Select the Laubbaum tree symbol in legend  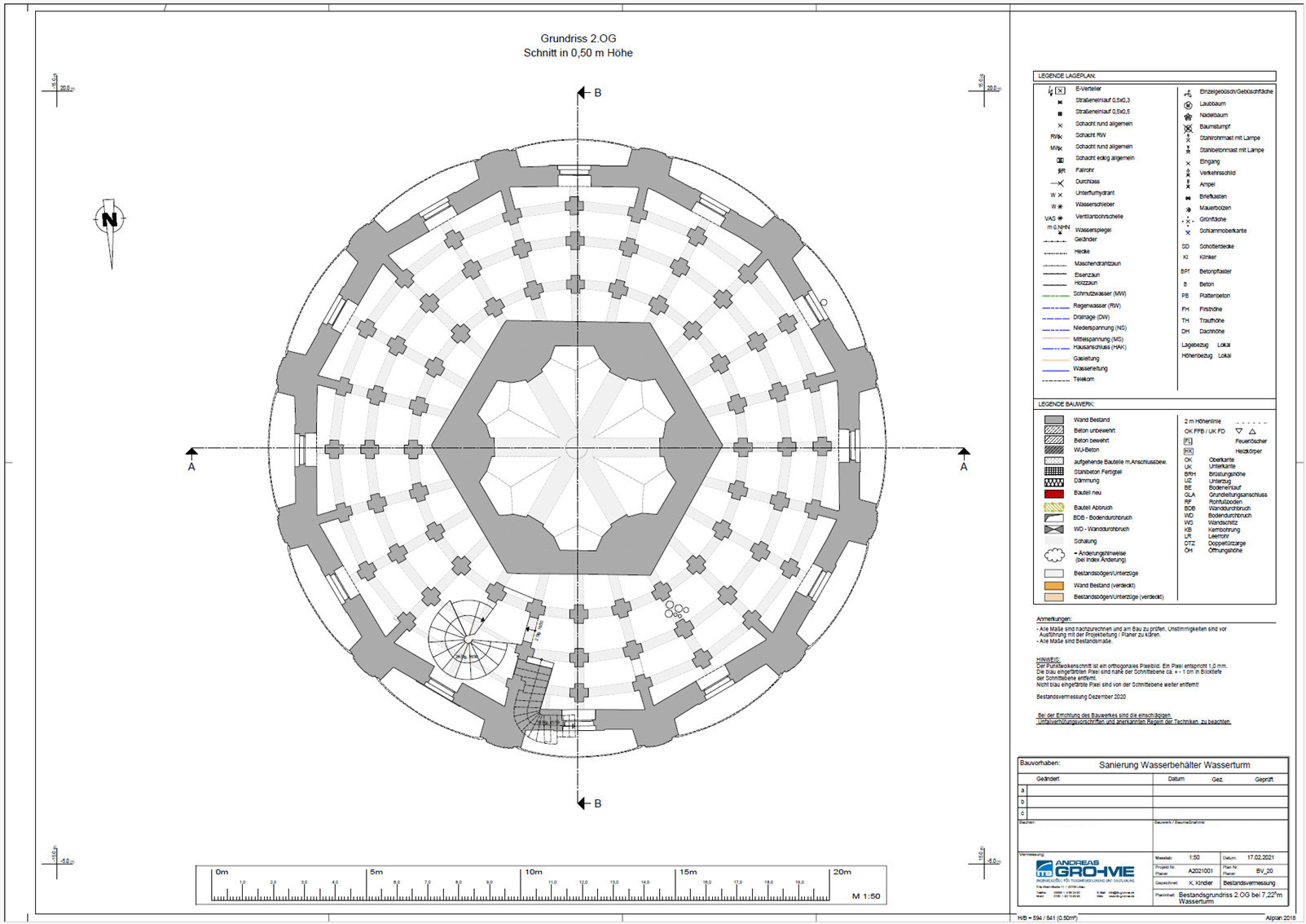pos(1188,105)
